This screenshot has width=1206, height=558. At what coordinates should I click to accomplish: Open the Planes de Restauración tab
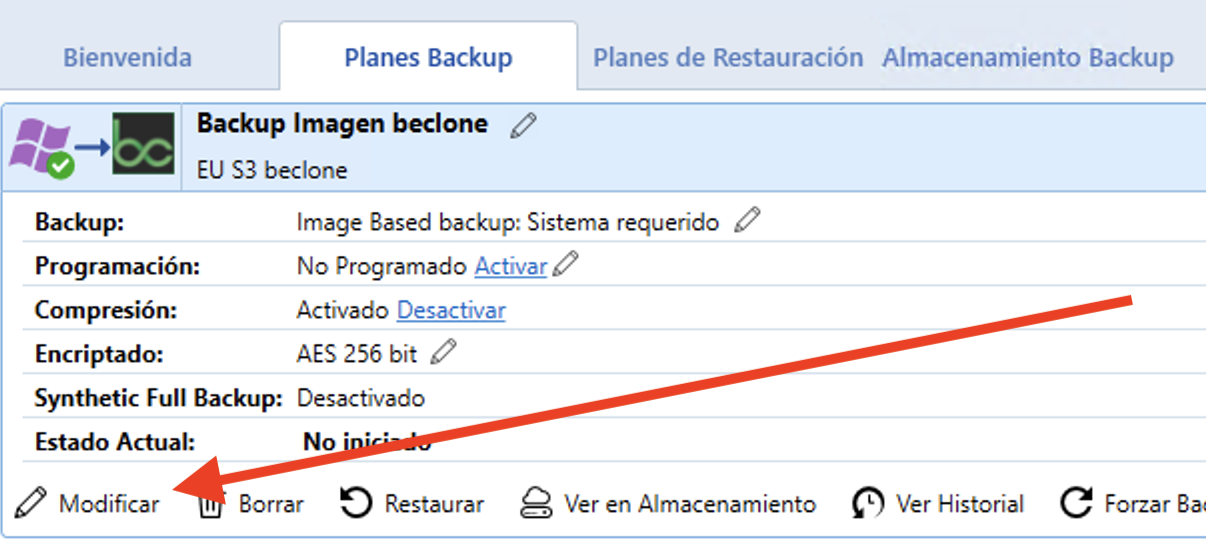tap(728, 57)
